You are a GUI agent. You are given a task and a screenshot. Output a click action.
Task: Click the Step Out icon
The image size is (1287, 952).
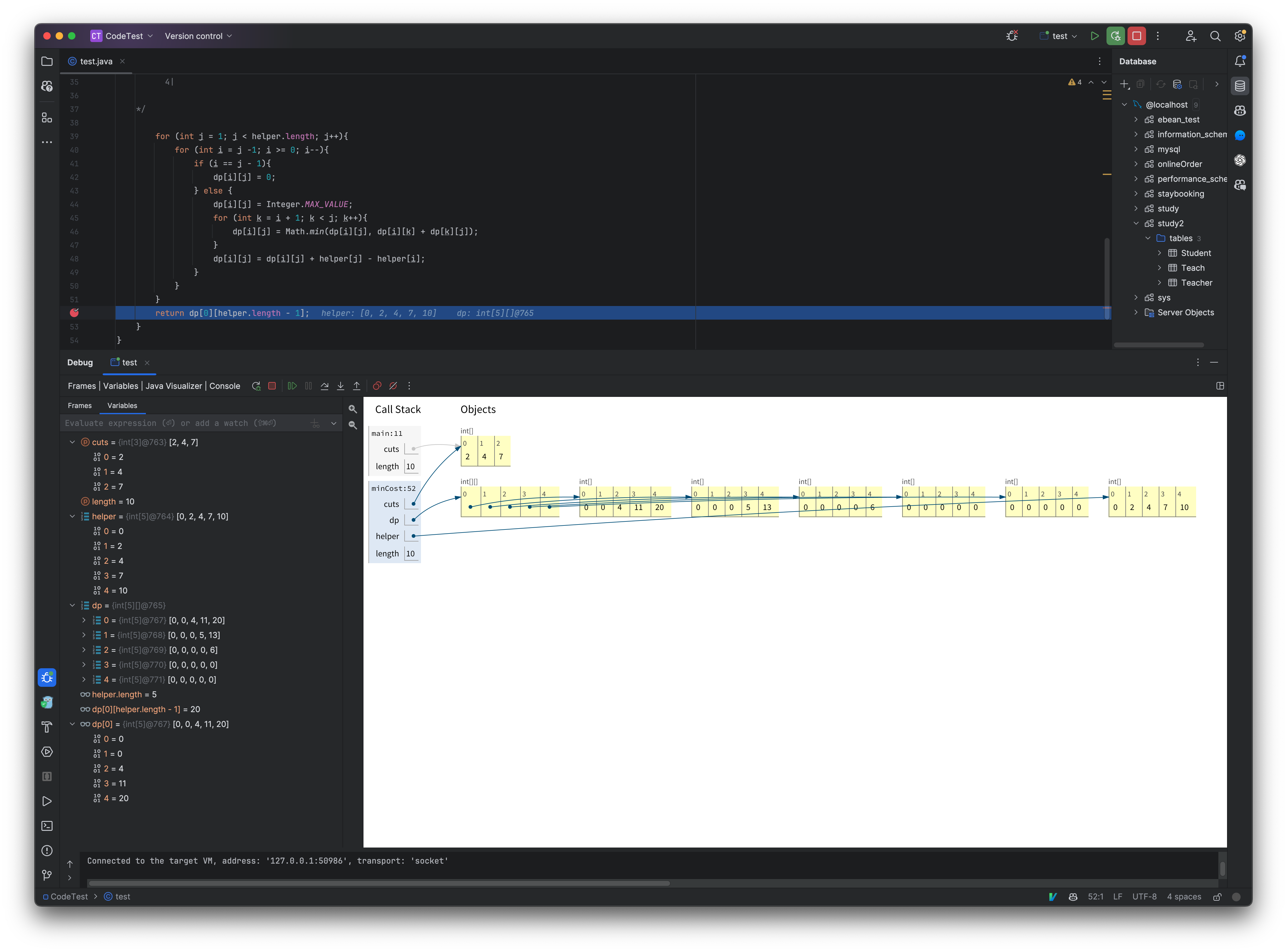pos(357,386)
